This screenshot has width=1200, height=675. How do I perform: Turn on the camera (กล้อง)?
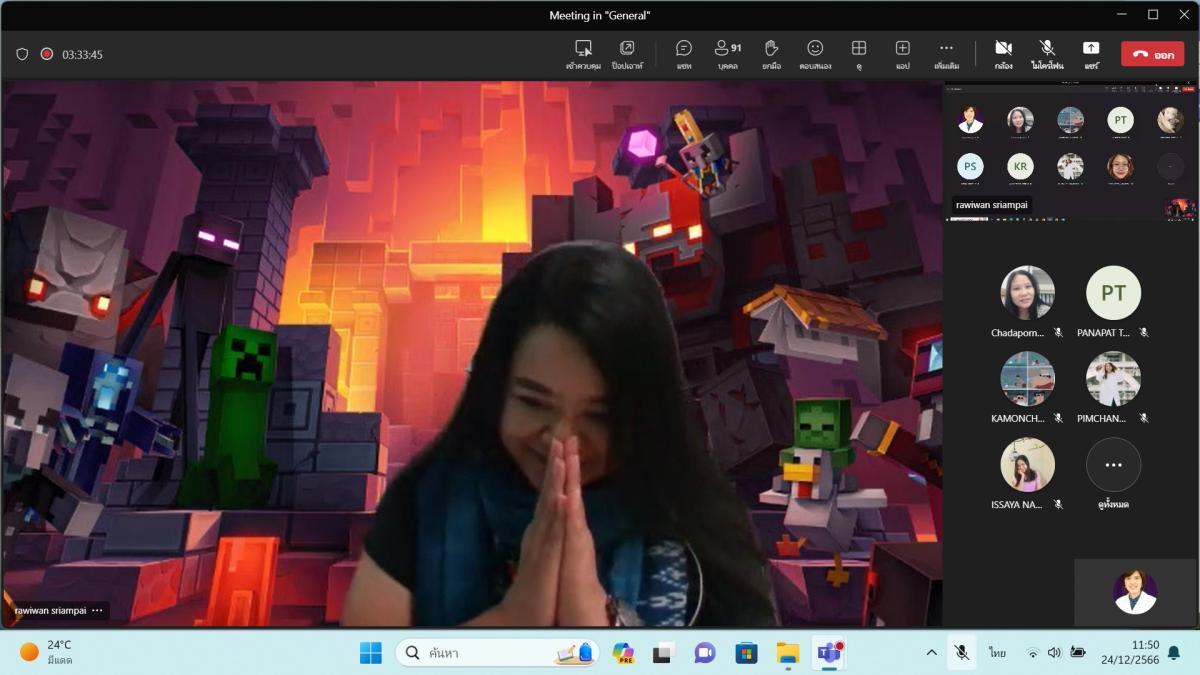click(1003, 54)
